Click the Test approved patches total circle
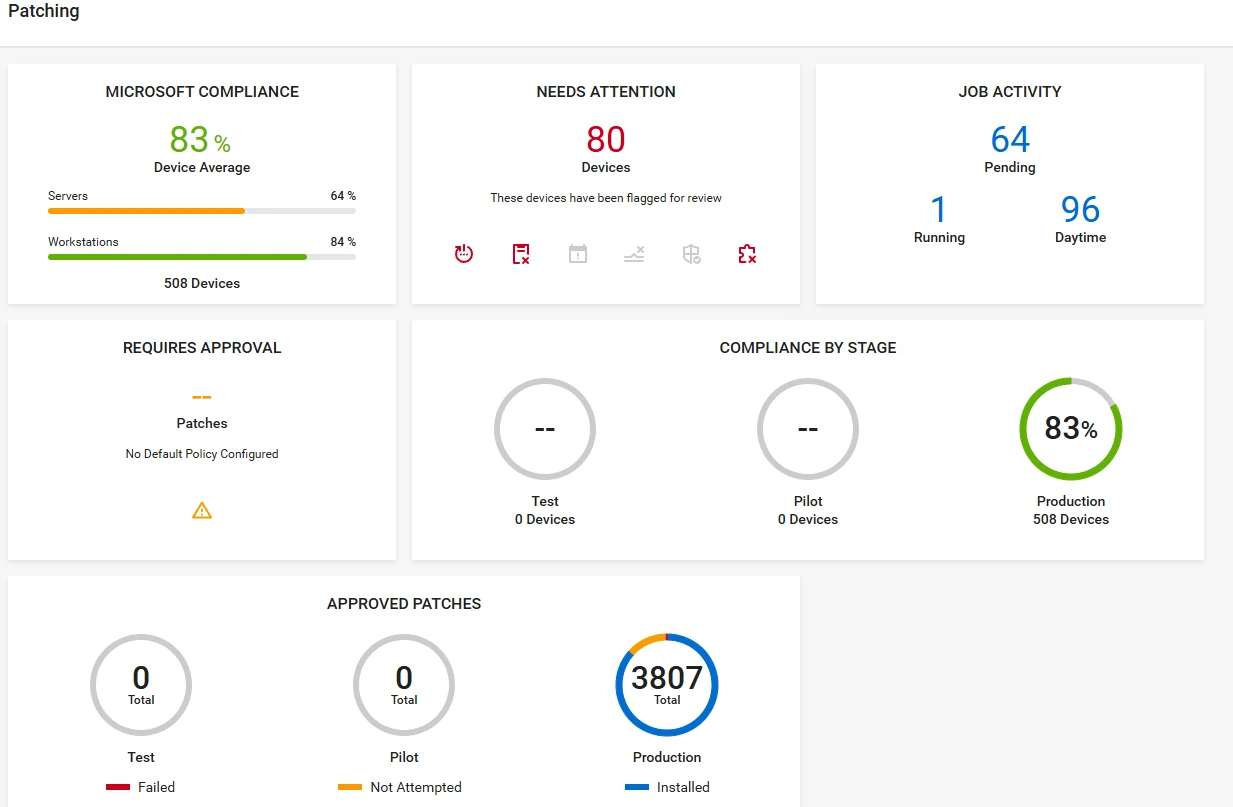The image size is (1233, 807). 141,685
